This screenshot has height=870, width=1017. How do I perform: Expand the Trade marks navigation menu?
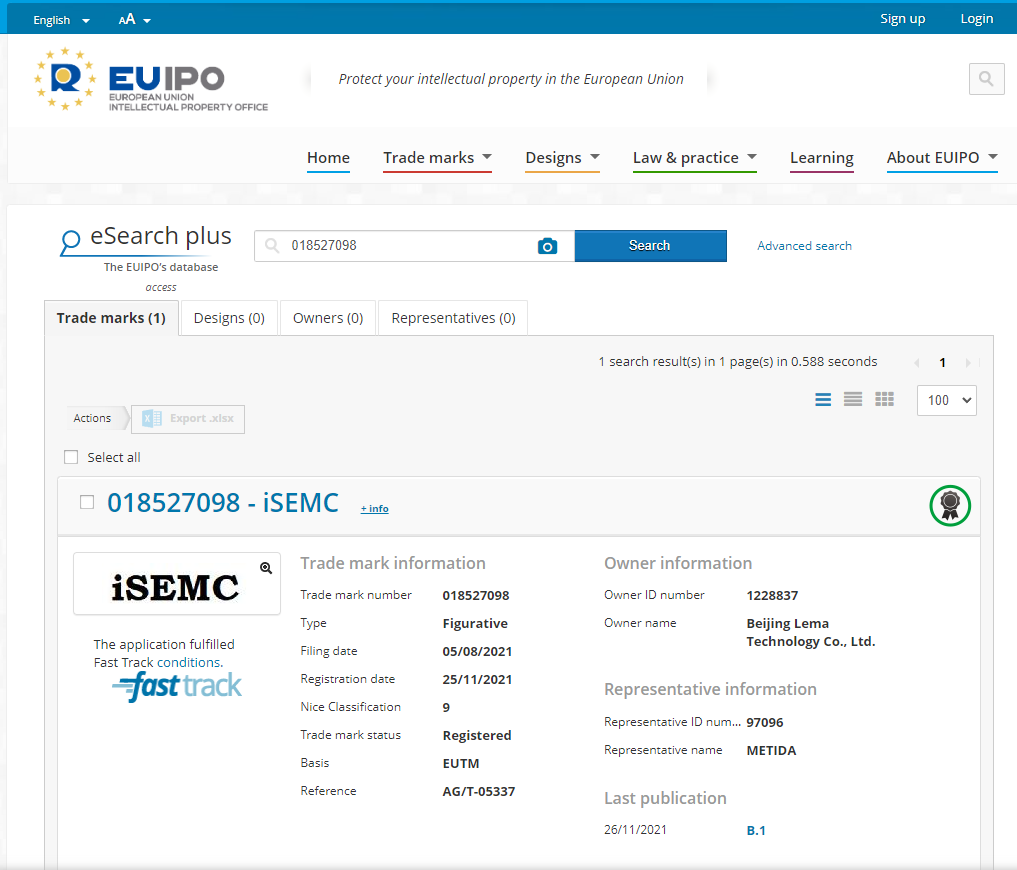(x=437, y=158)
